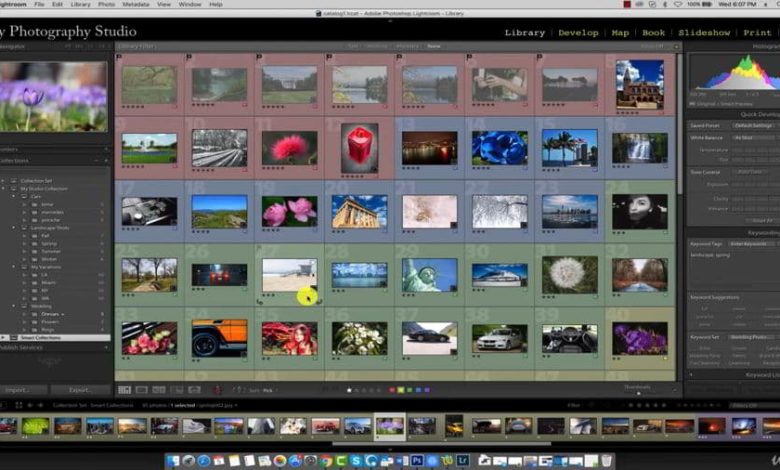
Task: Select the orange car wheel thumbnail
Action: click(x=219, y=338)
